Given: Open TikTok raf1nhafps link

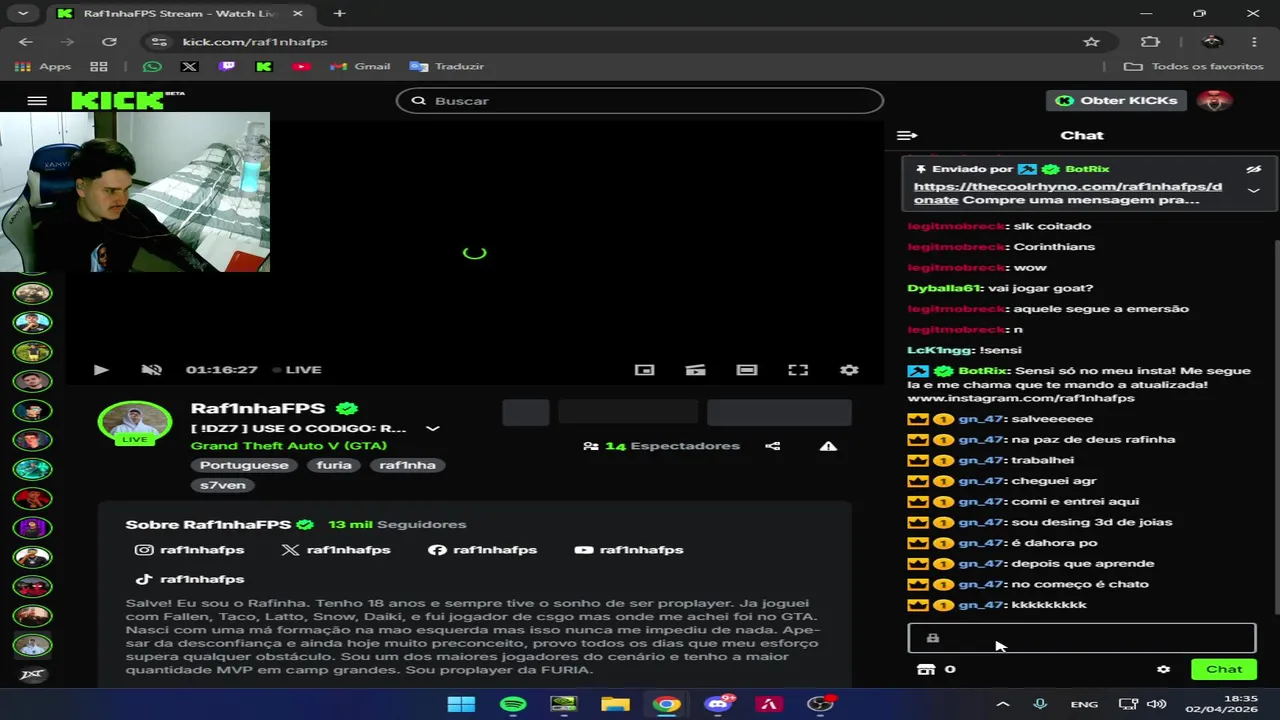Looking at the screenshot, I should click(x=190, y=579).
